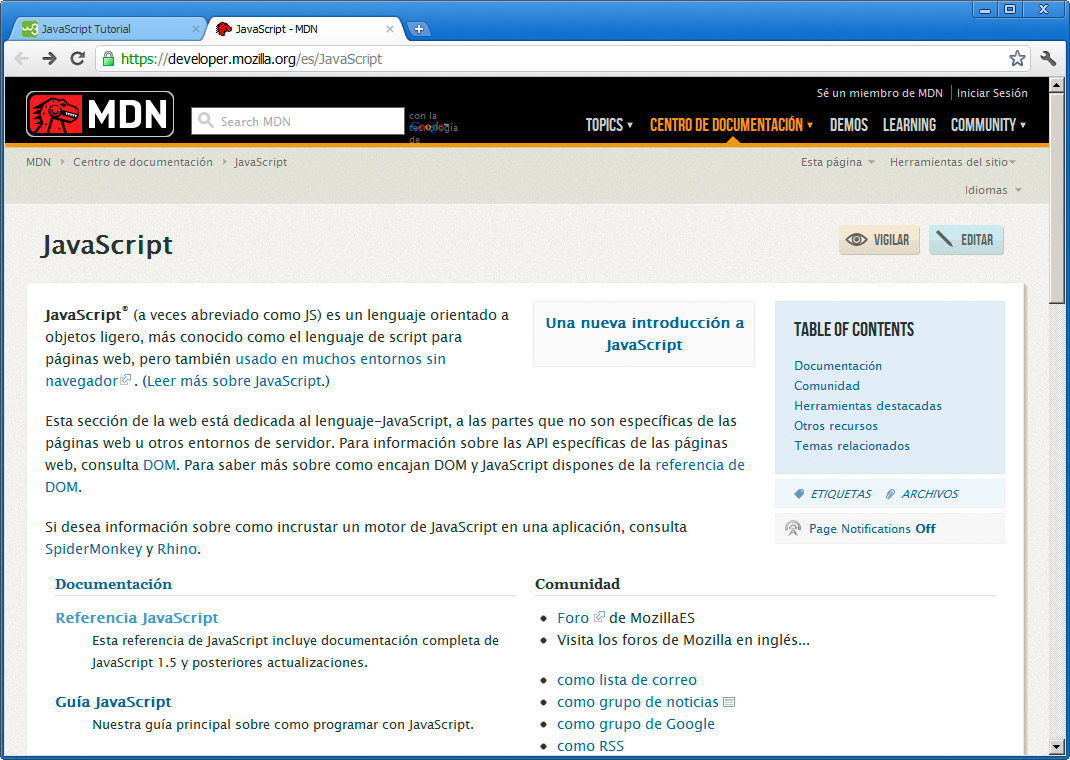Close the JavaScript - MDN tab
Screen dimensions: 1070x760
[x=390, y=29]
